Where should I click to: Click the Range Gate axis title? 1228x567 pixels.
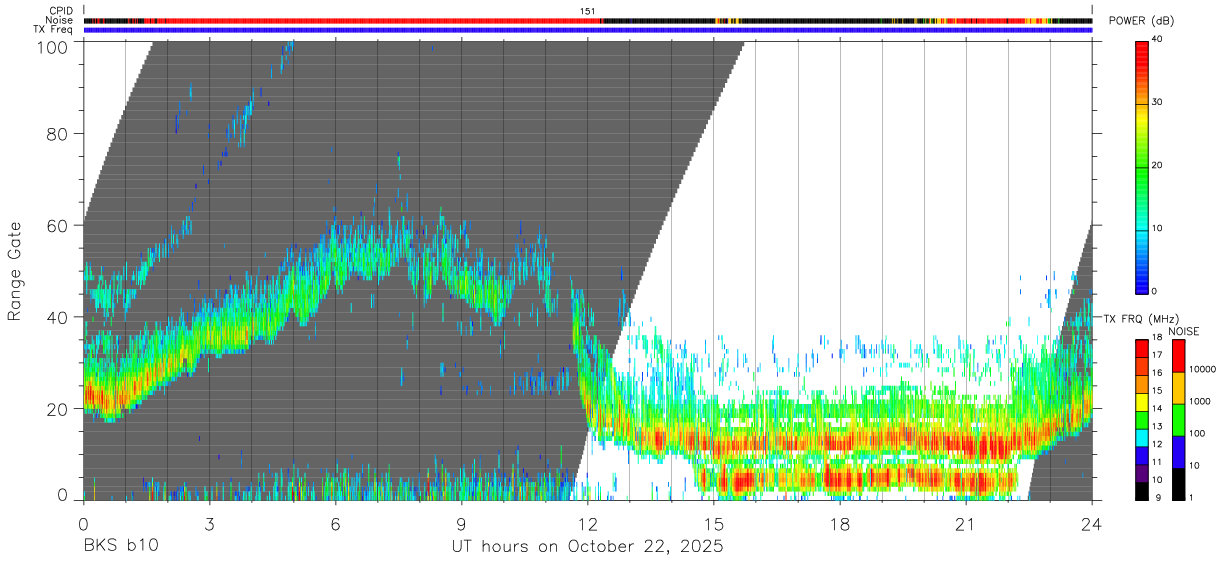(15, 270)
